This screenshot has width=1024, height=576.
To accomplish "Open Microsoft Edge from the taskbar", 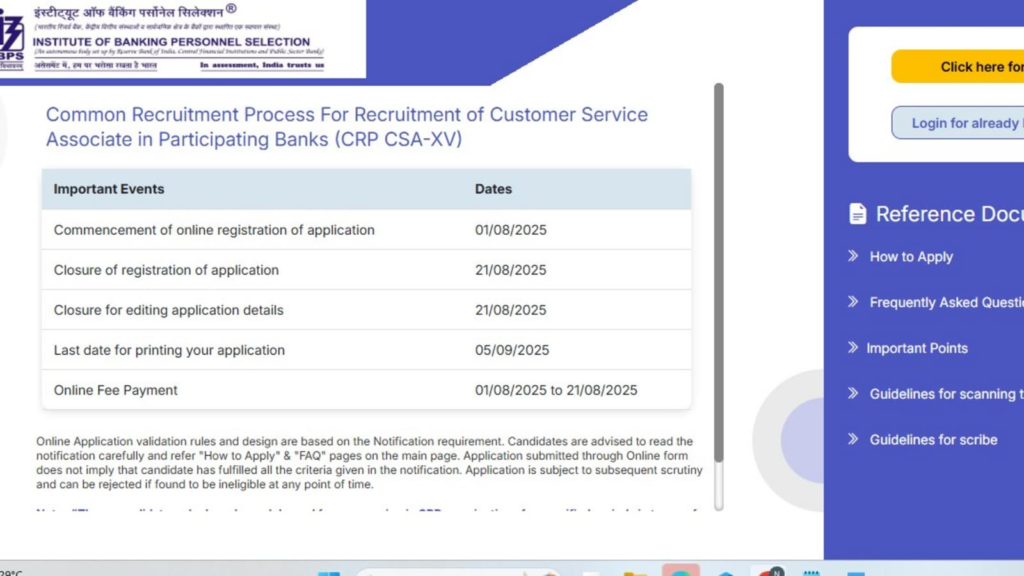I will click(x=726, y=571).
